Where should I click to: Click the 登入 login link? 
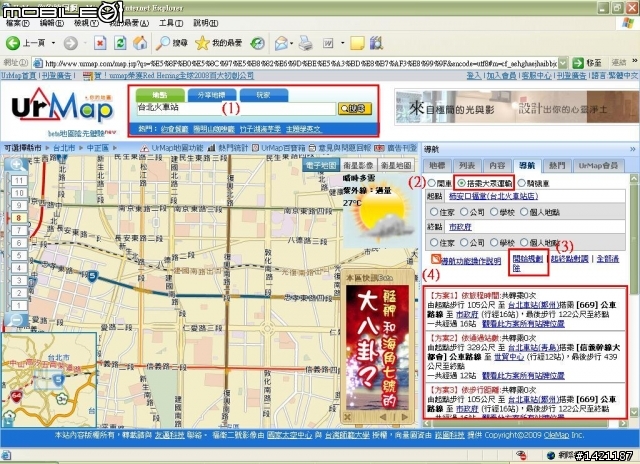[473, 75]
